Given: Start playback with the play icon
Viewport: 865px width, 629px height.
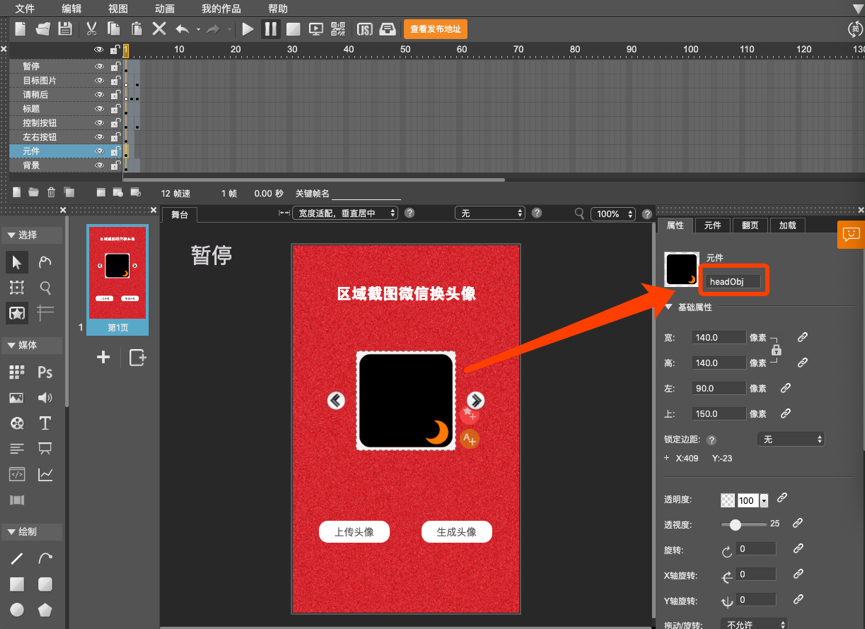Looking at the screenshot, I should (248, 29).
